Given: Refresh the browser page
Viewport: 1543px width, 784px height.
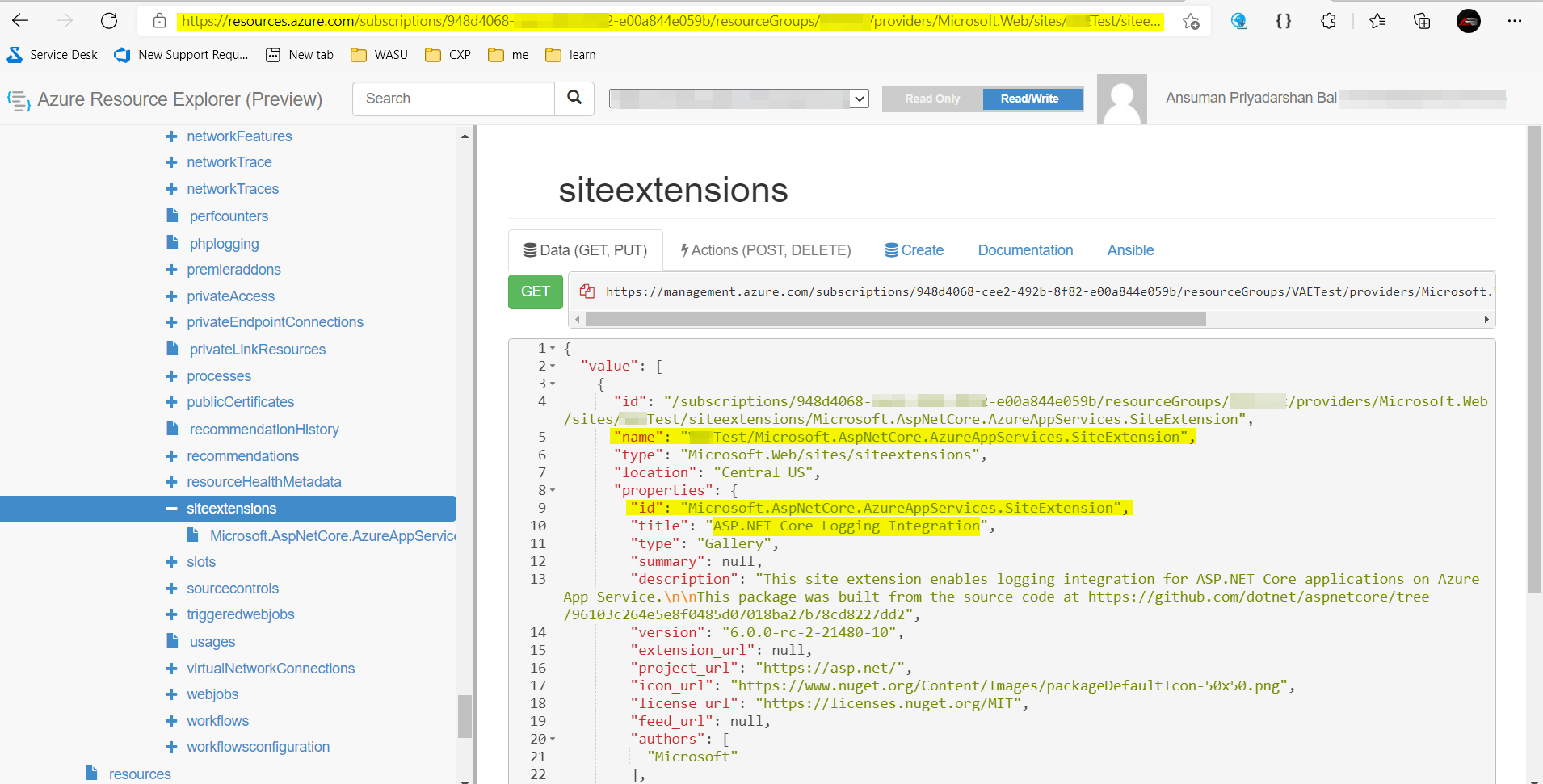Looking at the screenshot, I should point(109,21).
